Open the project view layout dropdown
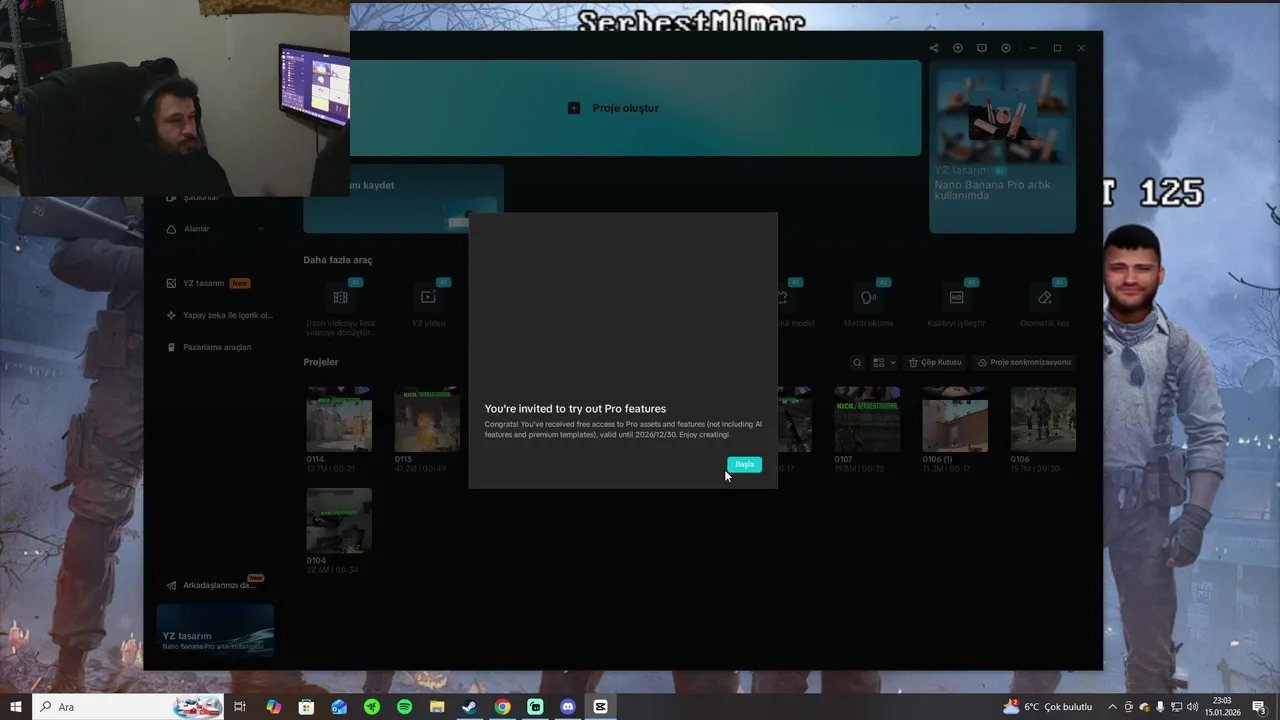Viewport: 1280px width, 720px height. (884, 363)
